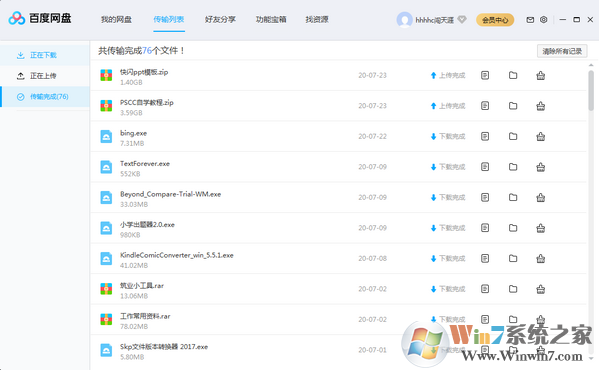The width and height of the screenshot is (599, 370).
Task: Open the containing folder for KindleComicConverter_win_5.5.1.exe
Action: click(513, 259)
